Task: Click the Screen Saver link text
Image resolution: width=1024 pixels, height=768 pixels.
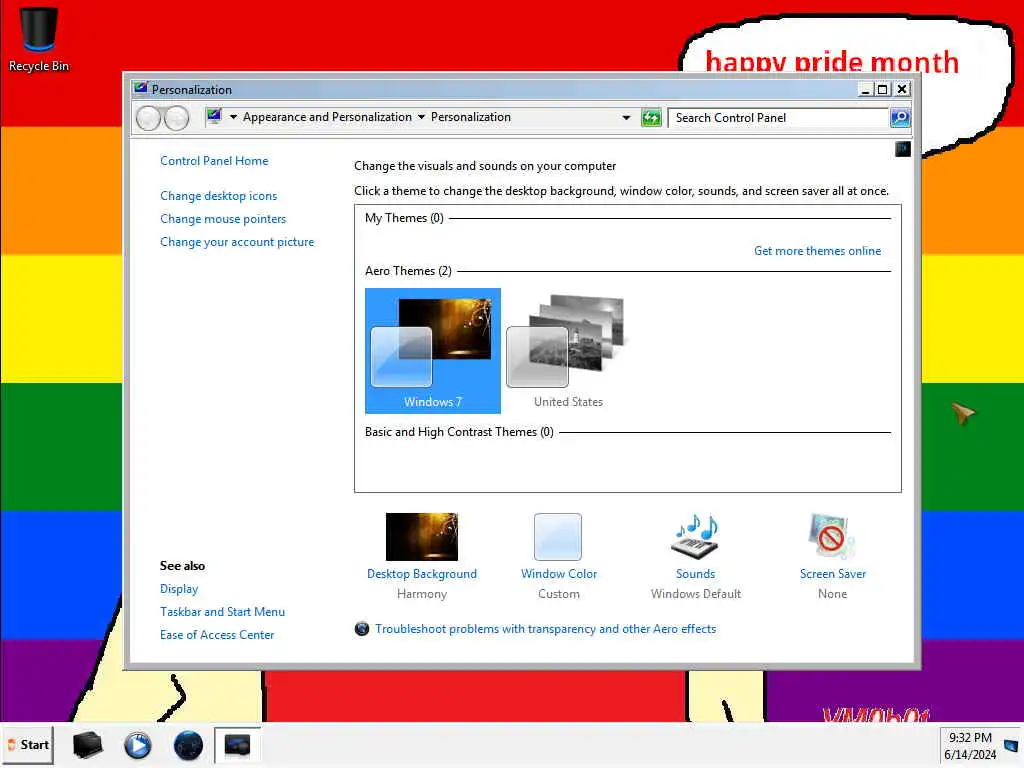Action: point(833,574)
